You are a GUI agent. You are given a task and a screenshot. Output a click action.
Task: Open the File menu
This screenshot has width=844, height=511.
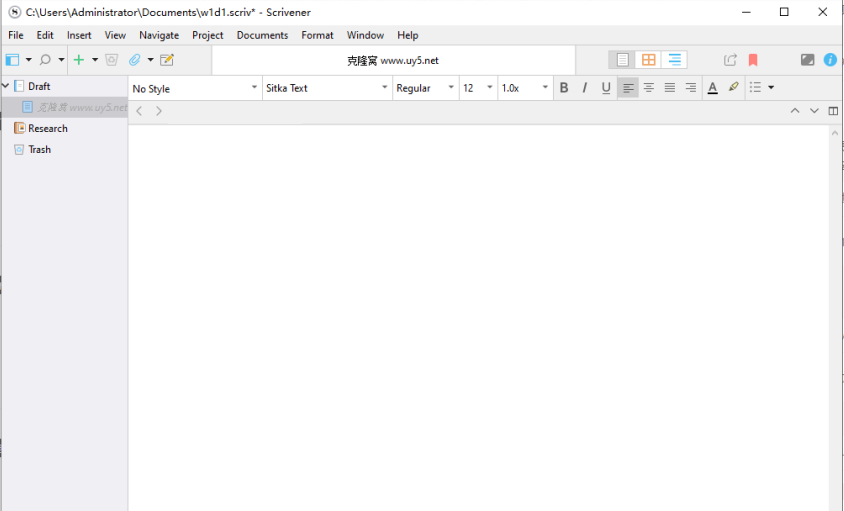[x=16, y=35]
